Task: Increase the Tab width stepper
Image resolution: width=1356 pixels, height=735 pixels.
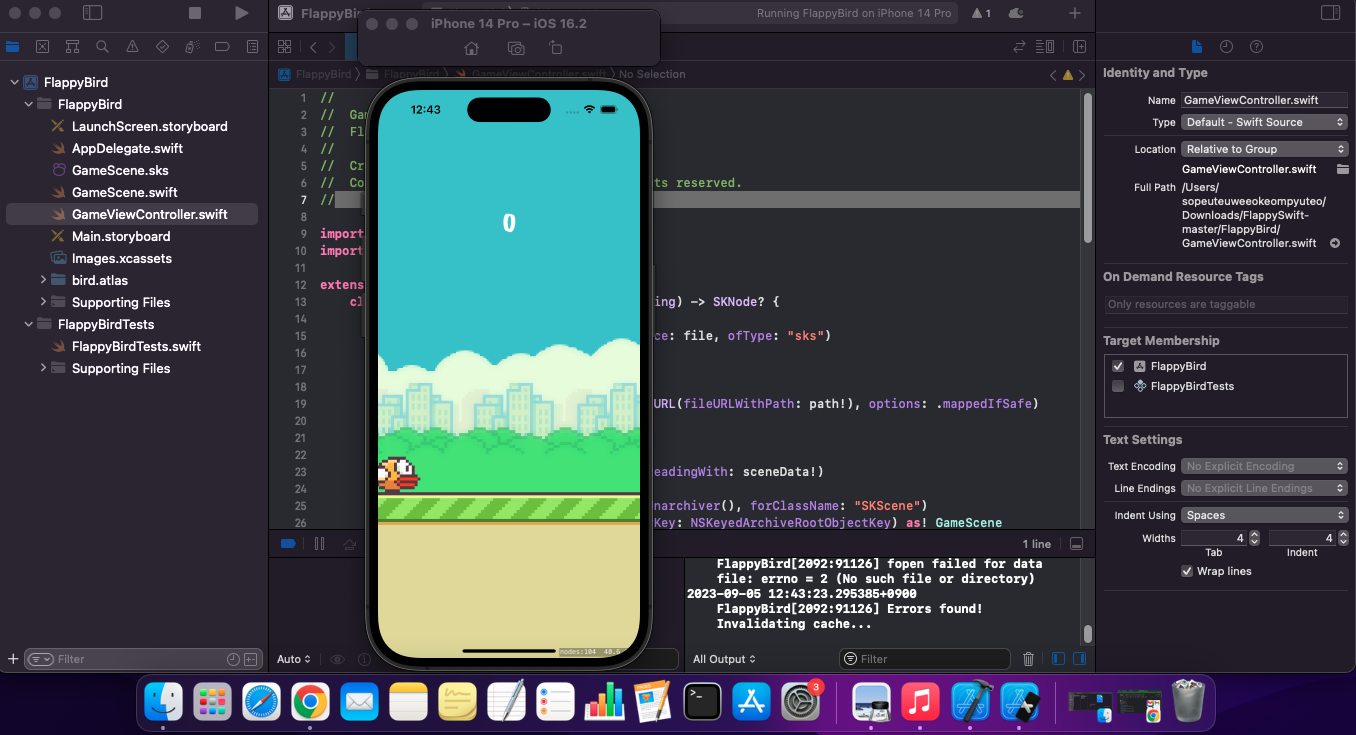Action: tap(1254, 534)
